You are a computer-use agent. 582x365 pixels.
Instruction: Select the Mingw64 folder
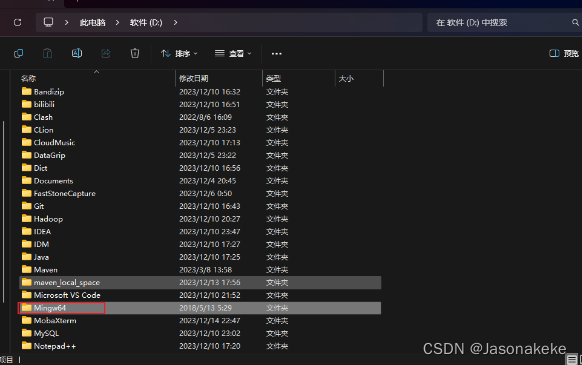(200, 308)
